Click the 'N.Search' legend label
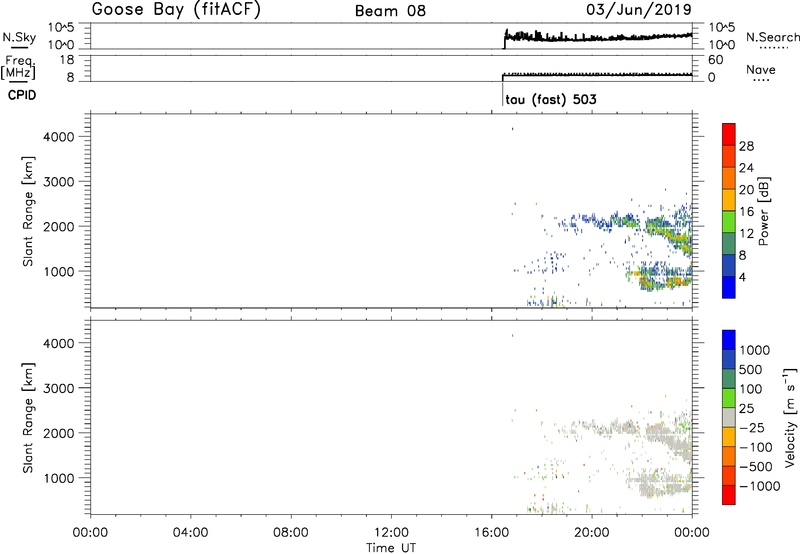 coord(772,37)
